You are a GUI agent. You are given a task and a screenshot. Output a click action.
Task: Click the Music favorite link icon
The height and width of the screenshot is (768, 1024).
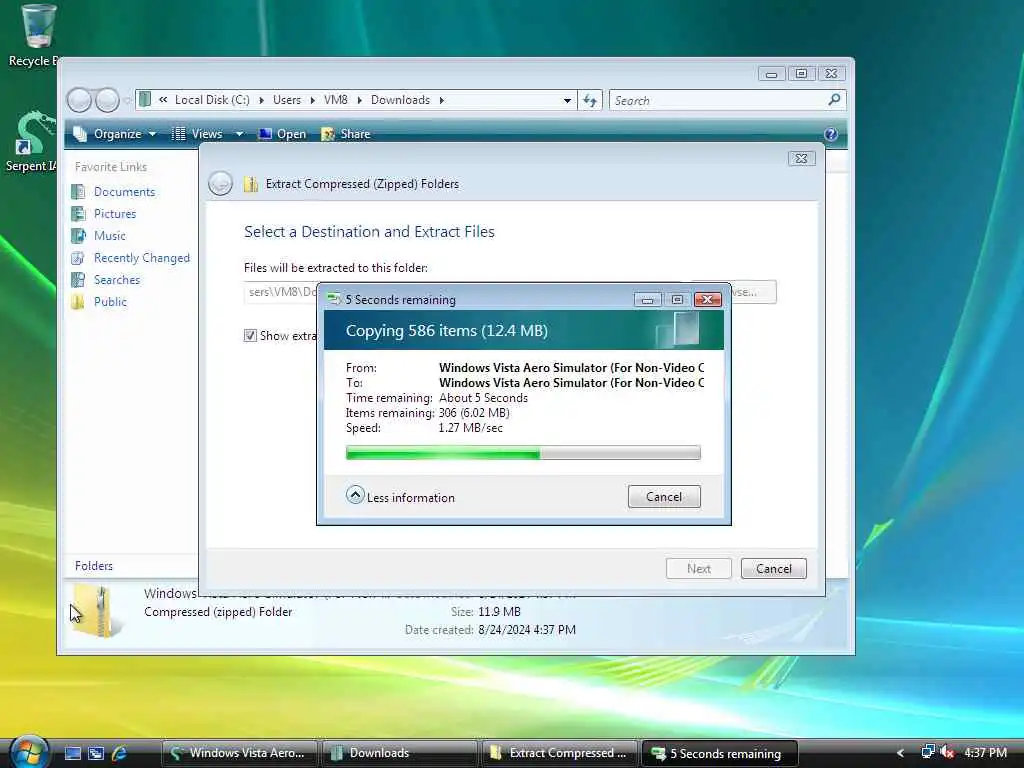point(78,236)
